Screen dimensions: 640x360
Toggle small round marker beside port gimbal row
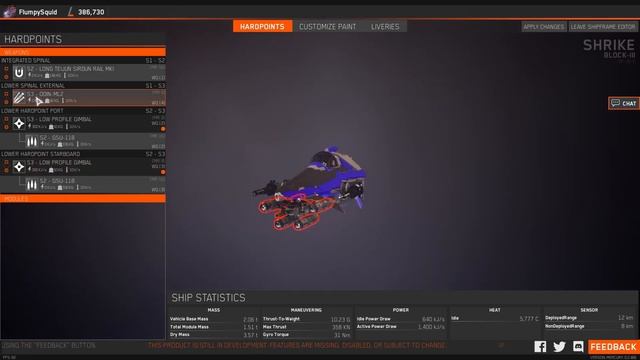6,127
